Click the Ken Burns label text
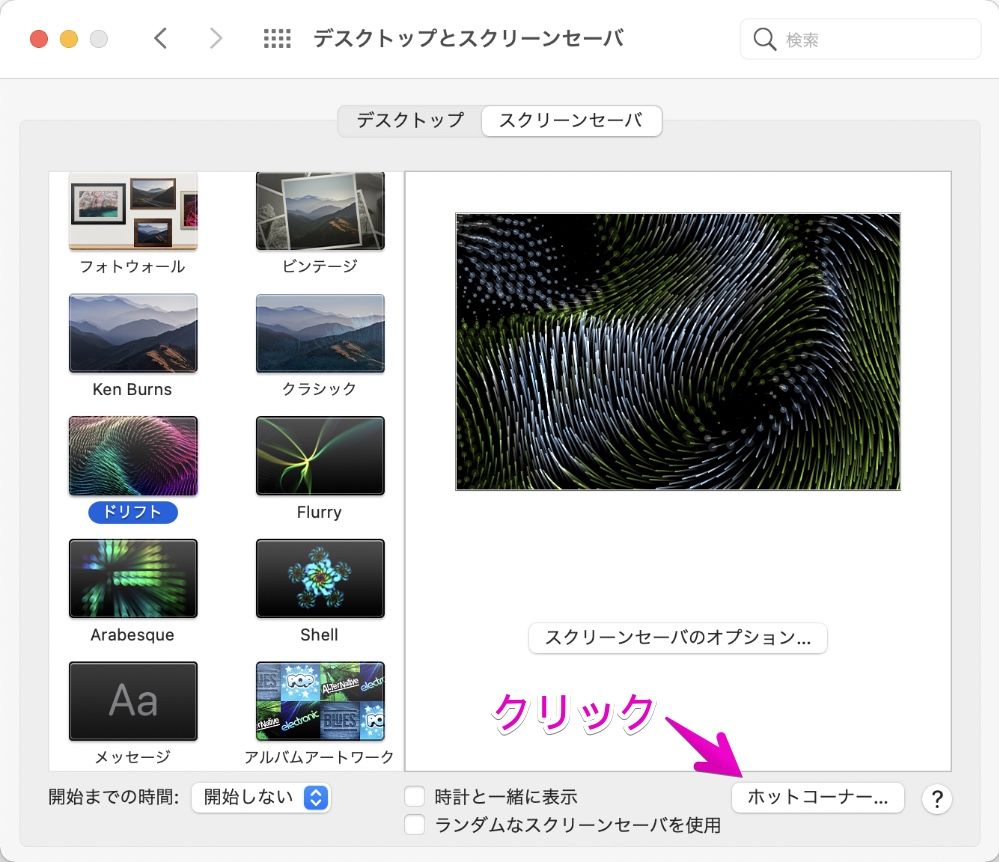The width and height of the screenshot is (999, 862). coord(133,389)
